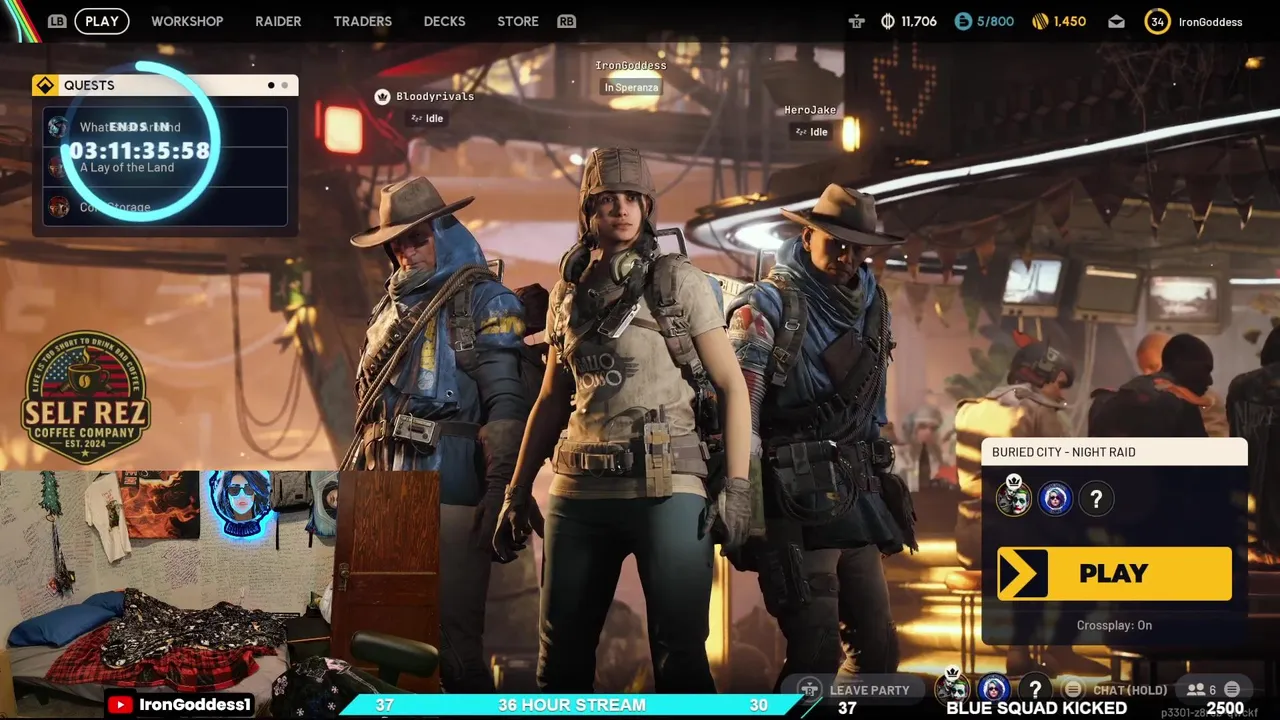1280x720 pixels.
Task: Click the Self Rez Coffee Company logo
Action: [86, 397]
